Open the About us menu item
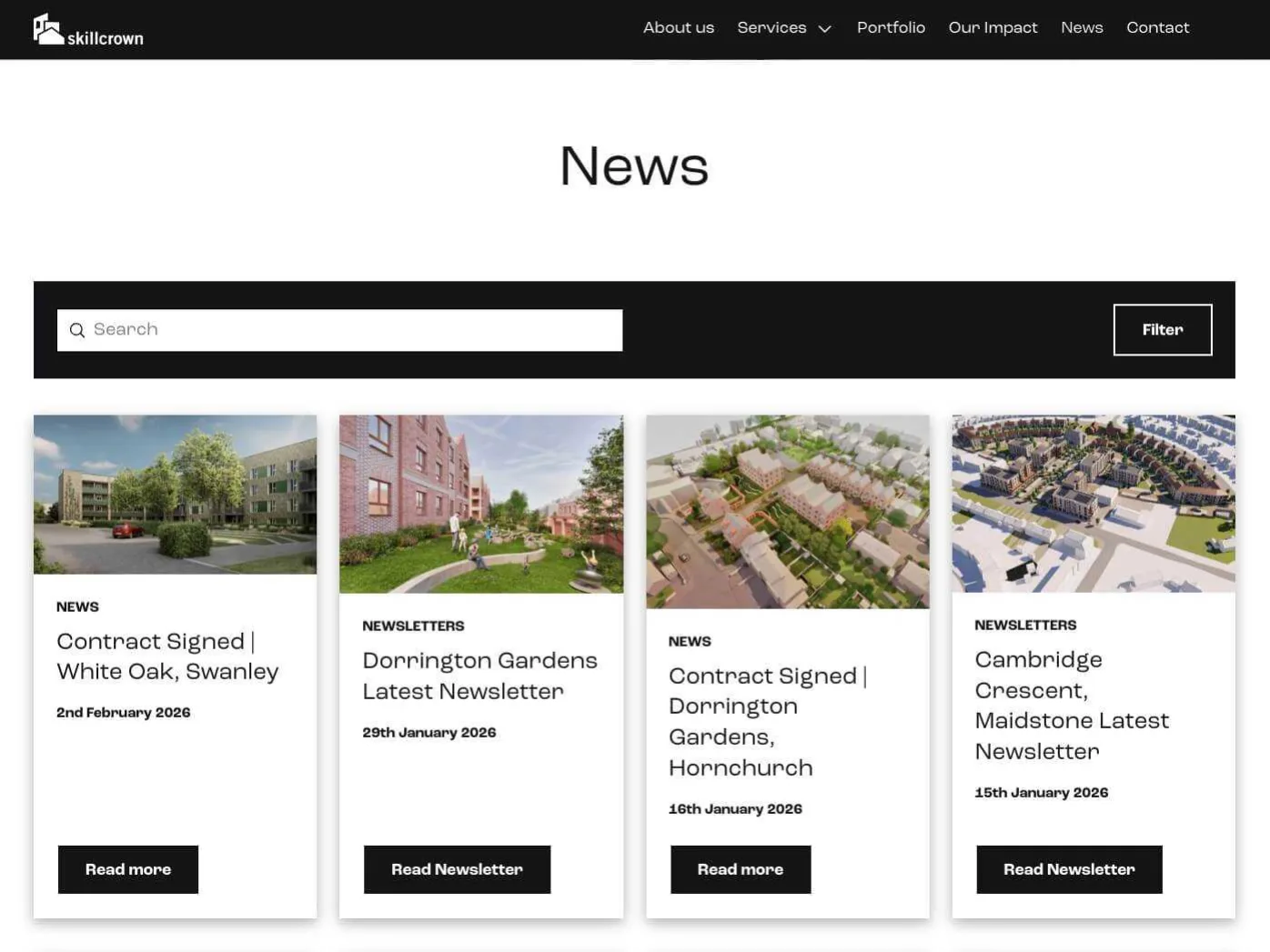Screen dimensions: 1270x952 678,28
